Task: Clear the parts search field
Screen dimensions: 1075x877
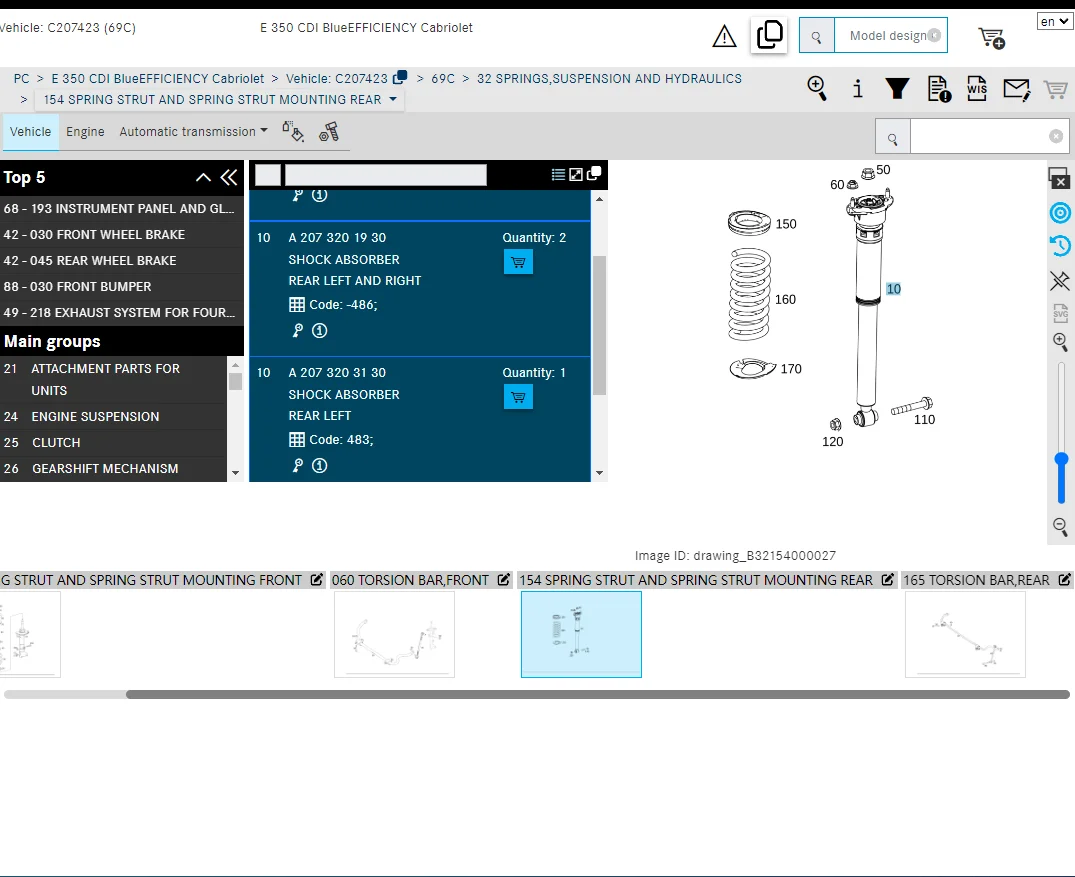Action: [x=1056, y=136]
